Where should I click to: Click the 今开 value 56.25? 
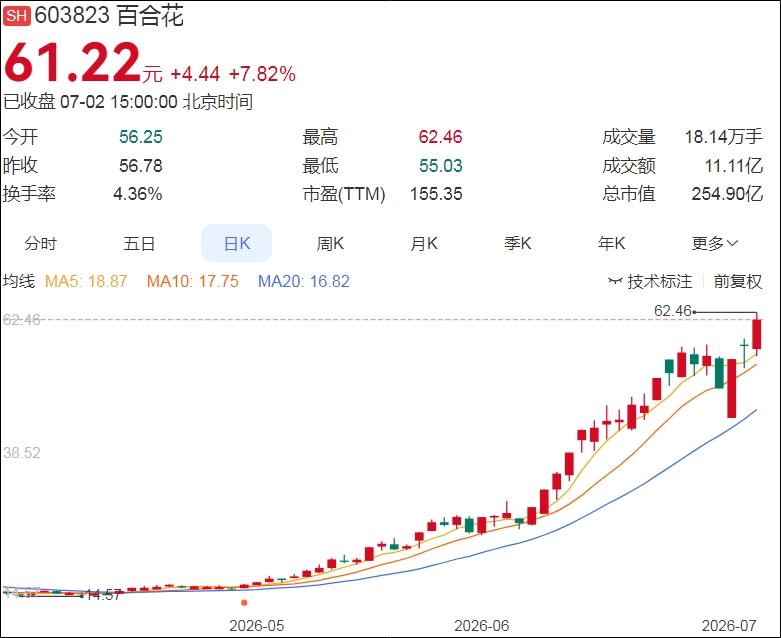[x=141, y=137]
